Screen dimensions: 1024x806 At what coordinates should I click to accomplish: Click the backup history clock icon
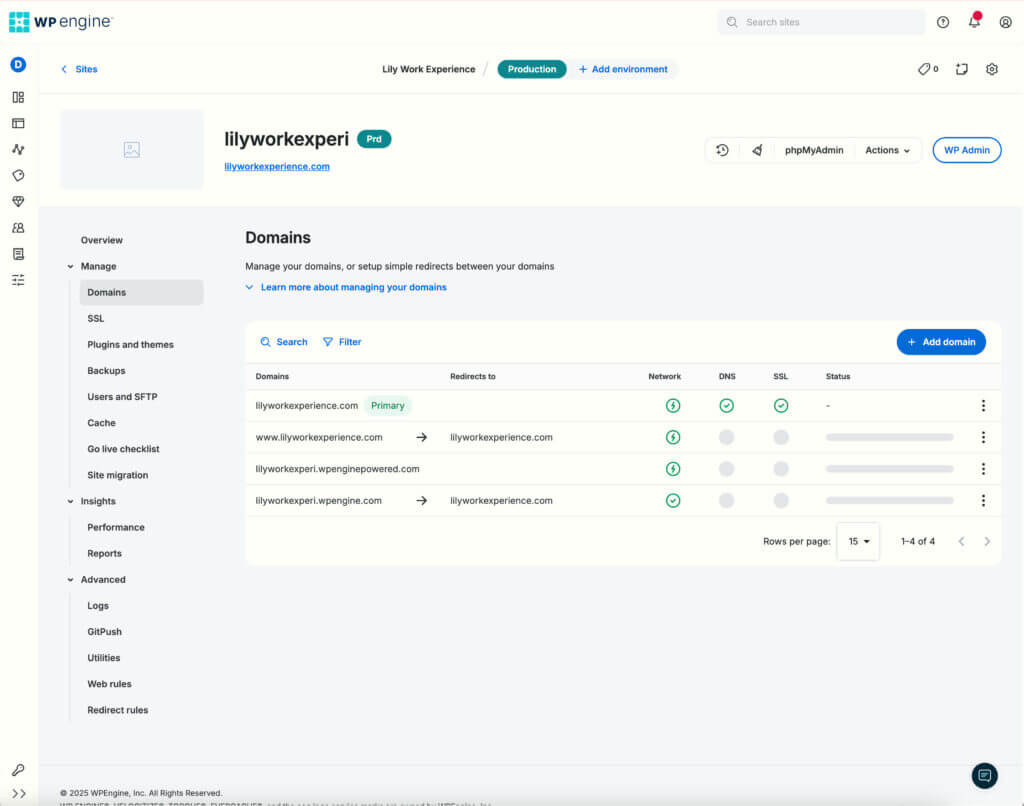point(722,150)
